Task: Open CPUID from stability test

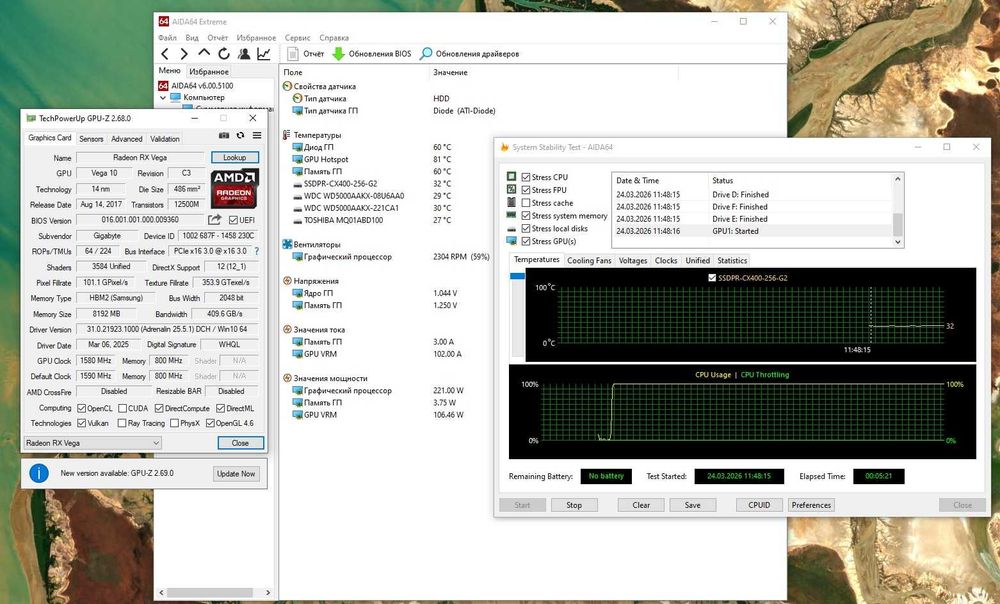Action: (759, 505)
